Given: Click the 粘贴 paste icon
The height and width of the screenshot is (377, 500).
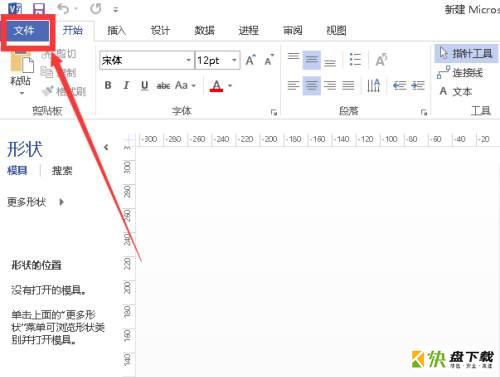Looking at the screenshot, I should [21, 61].
